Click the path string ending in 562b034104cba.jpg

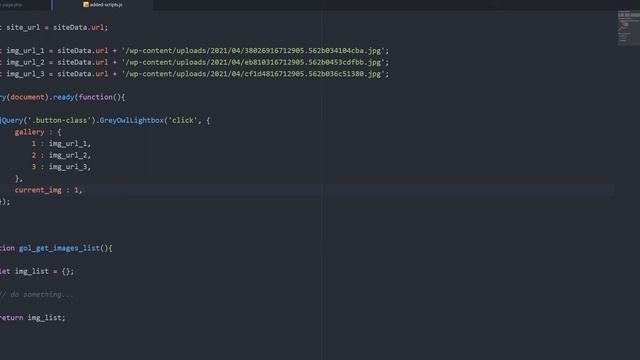click(253, 51)
